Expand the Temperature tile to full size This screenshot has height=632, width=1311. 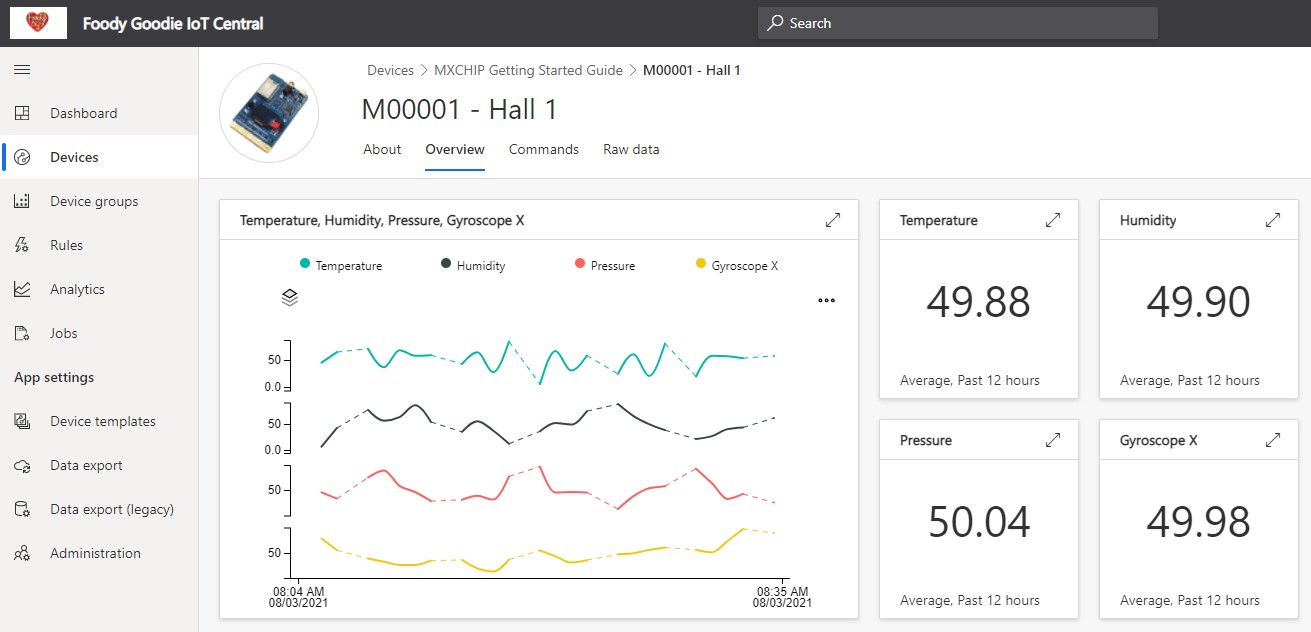[x=1053, y=220]
